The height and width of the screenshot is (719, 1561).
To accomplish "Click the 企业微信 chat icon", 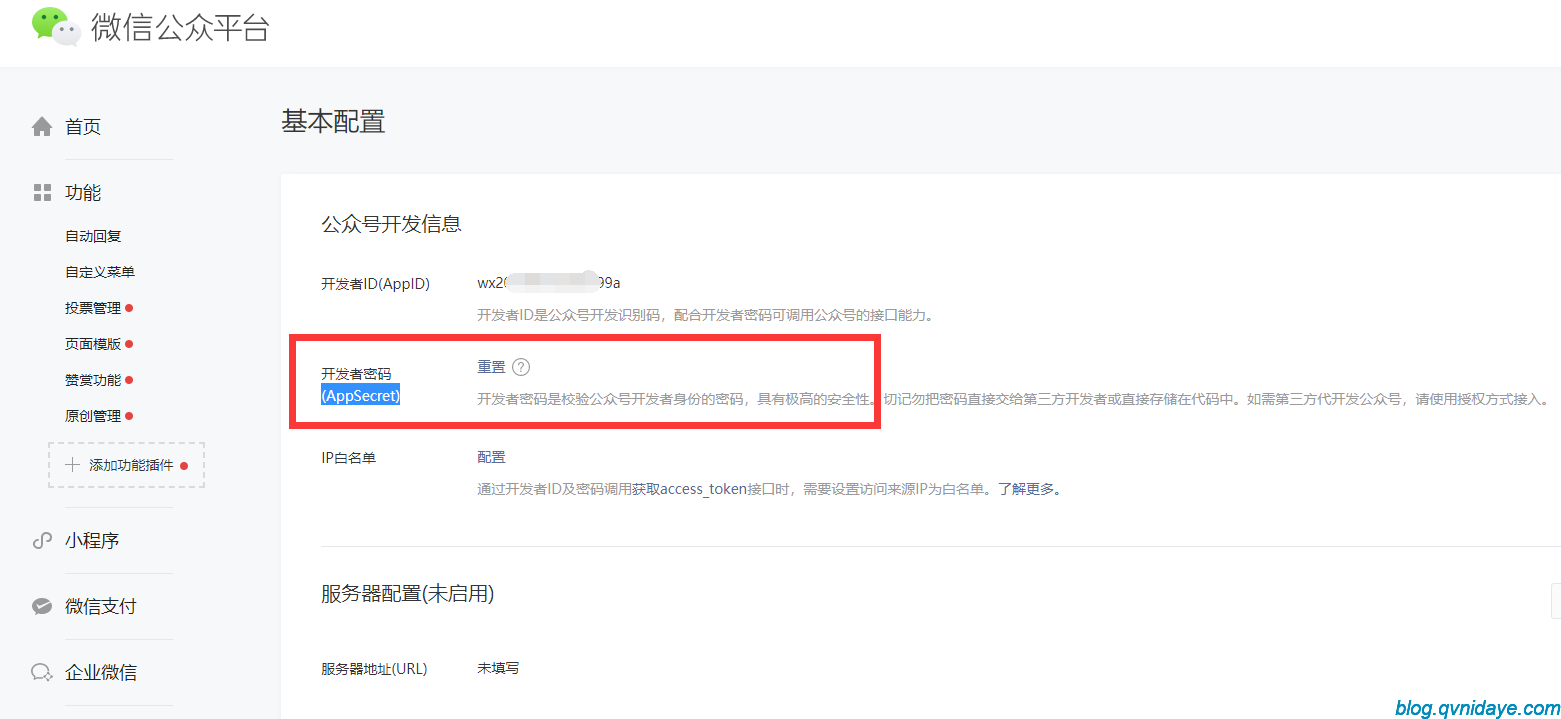I will point(42,672).
